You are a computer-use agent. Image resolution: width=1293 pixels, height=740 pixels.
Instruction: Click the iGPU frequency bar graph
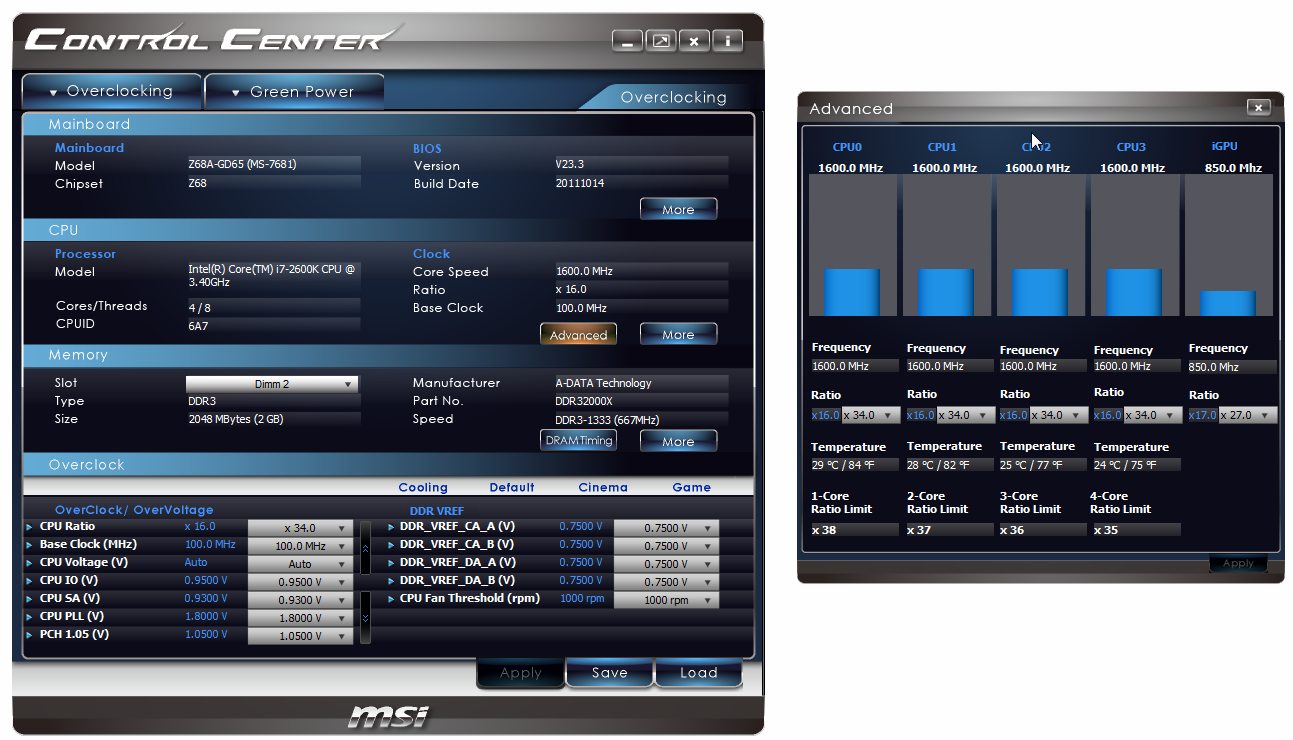(x=1228, y=246)
